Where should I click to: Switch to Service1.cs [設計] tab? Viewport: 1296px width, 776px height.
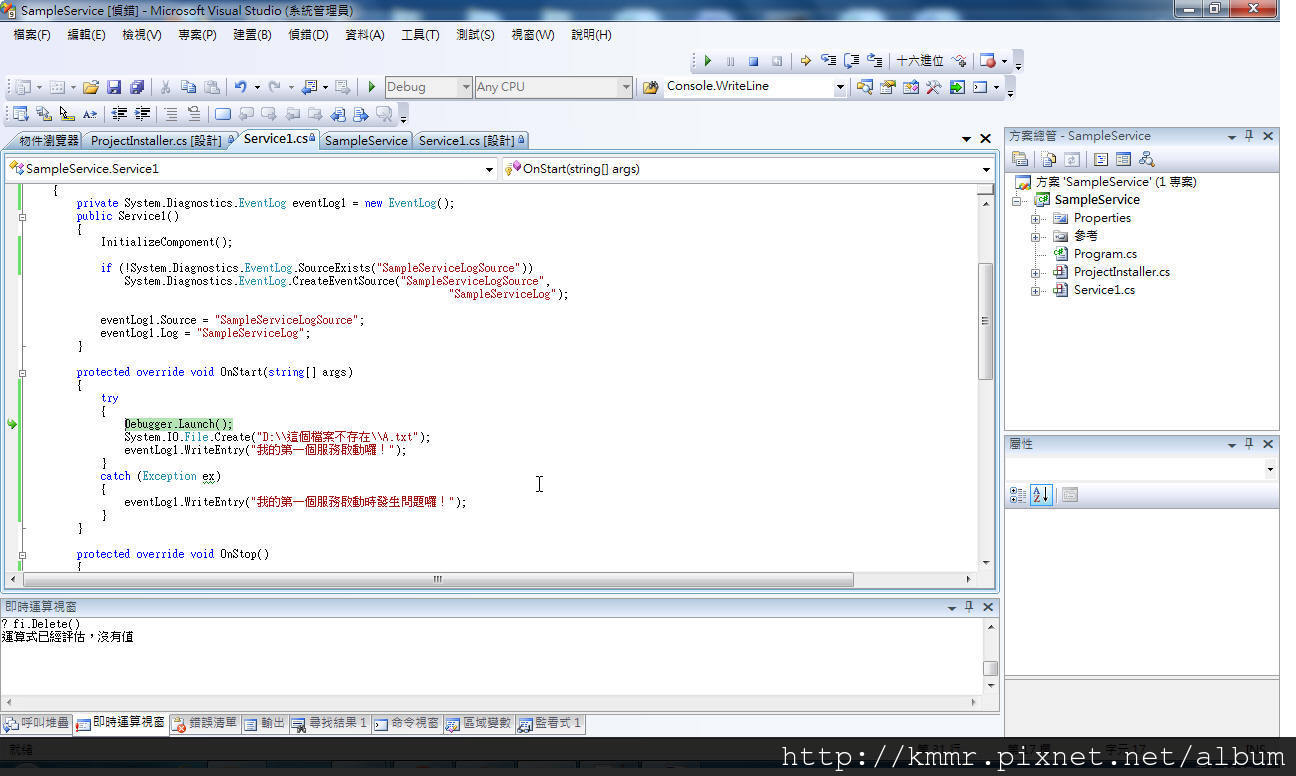tap(471, 141)
